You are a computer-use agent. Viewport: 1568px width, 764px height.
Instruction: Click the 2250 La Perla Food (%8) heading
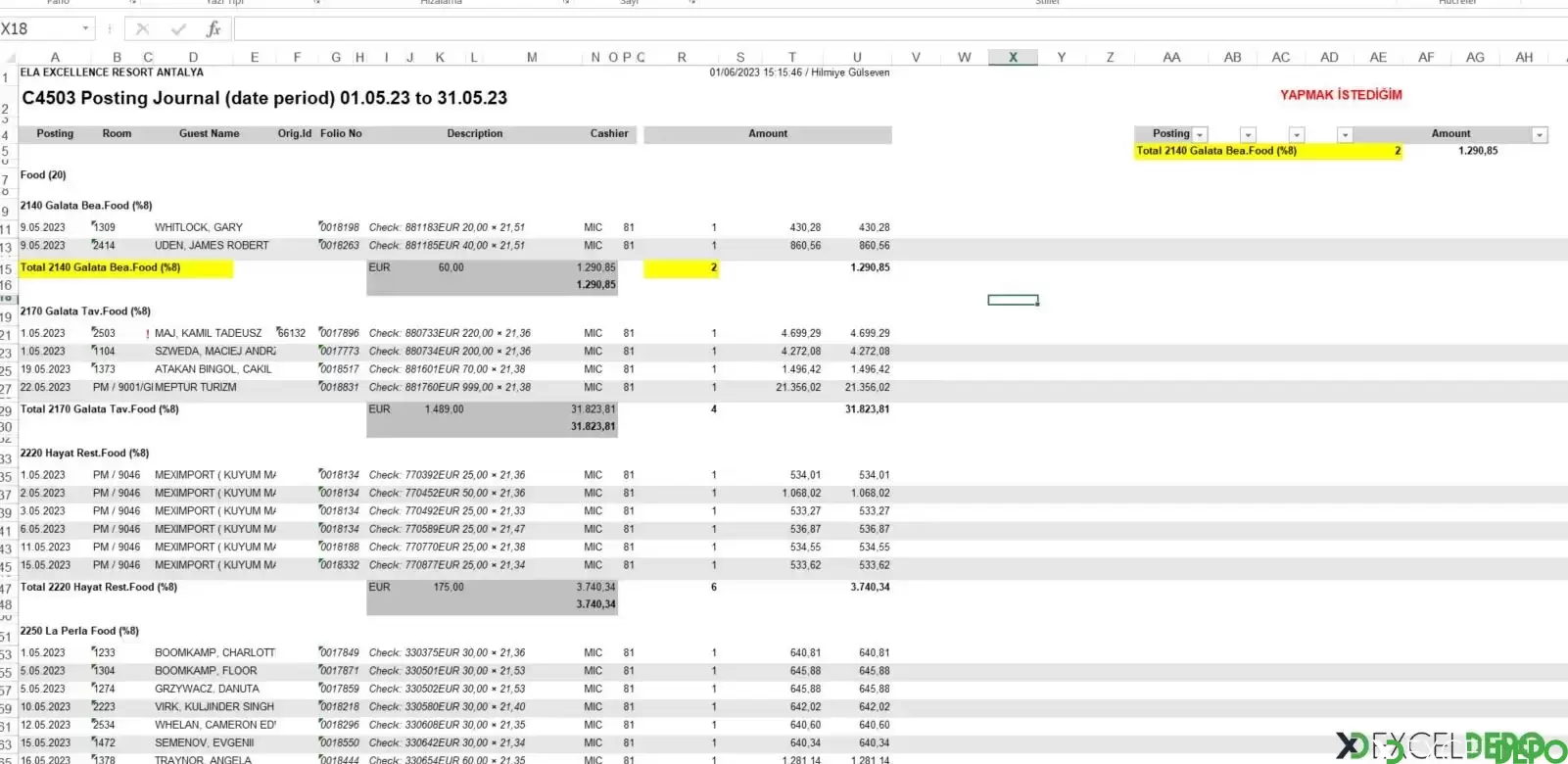79,631
